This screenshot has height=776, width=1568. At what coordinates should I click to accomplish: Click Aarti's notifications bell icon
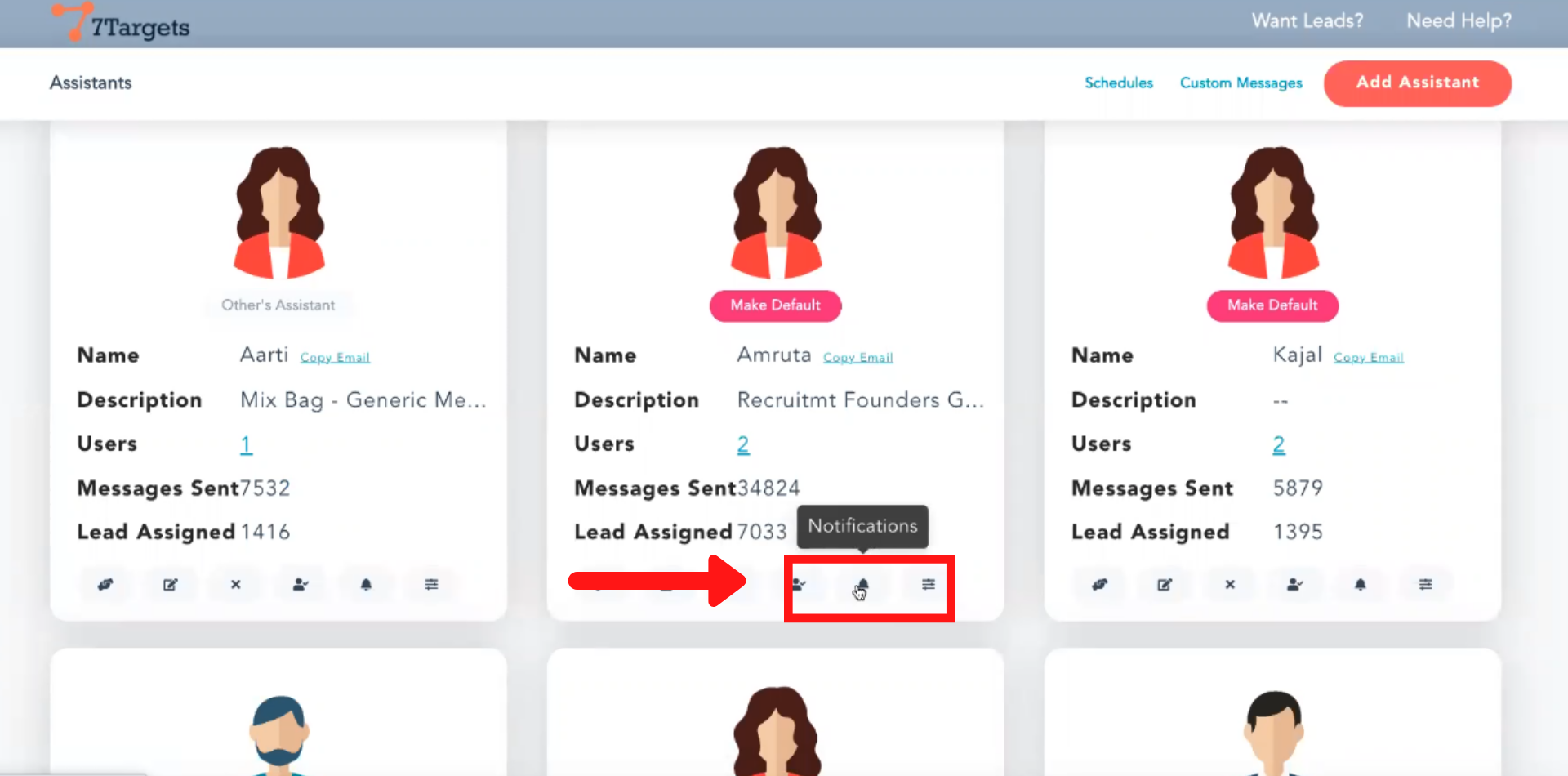[366, 584]
